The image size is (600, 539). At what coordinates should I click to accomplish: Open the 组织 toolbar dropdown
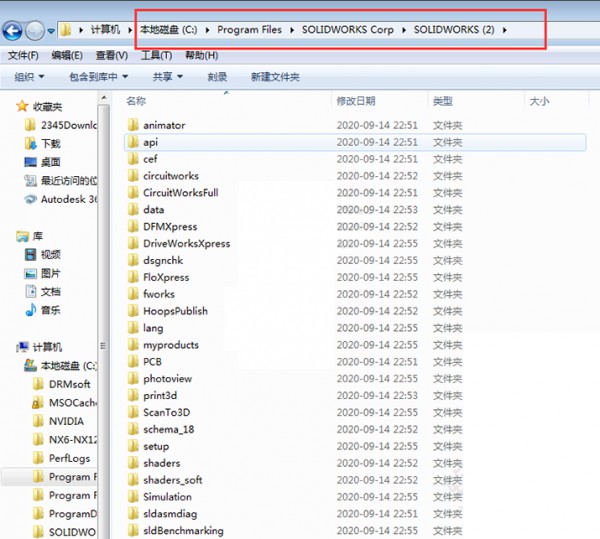coord(29,77)
